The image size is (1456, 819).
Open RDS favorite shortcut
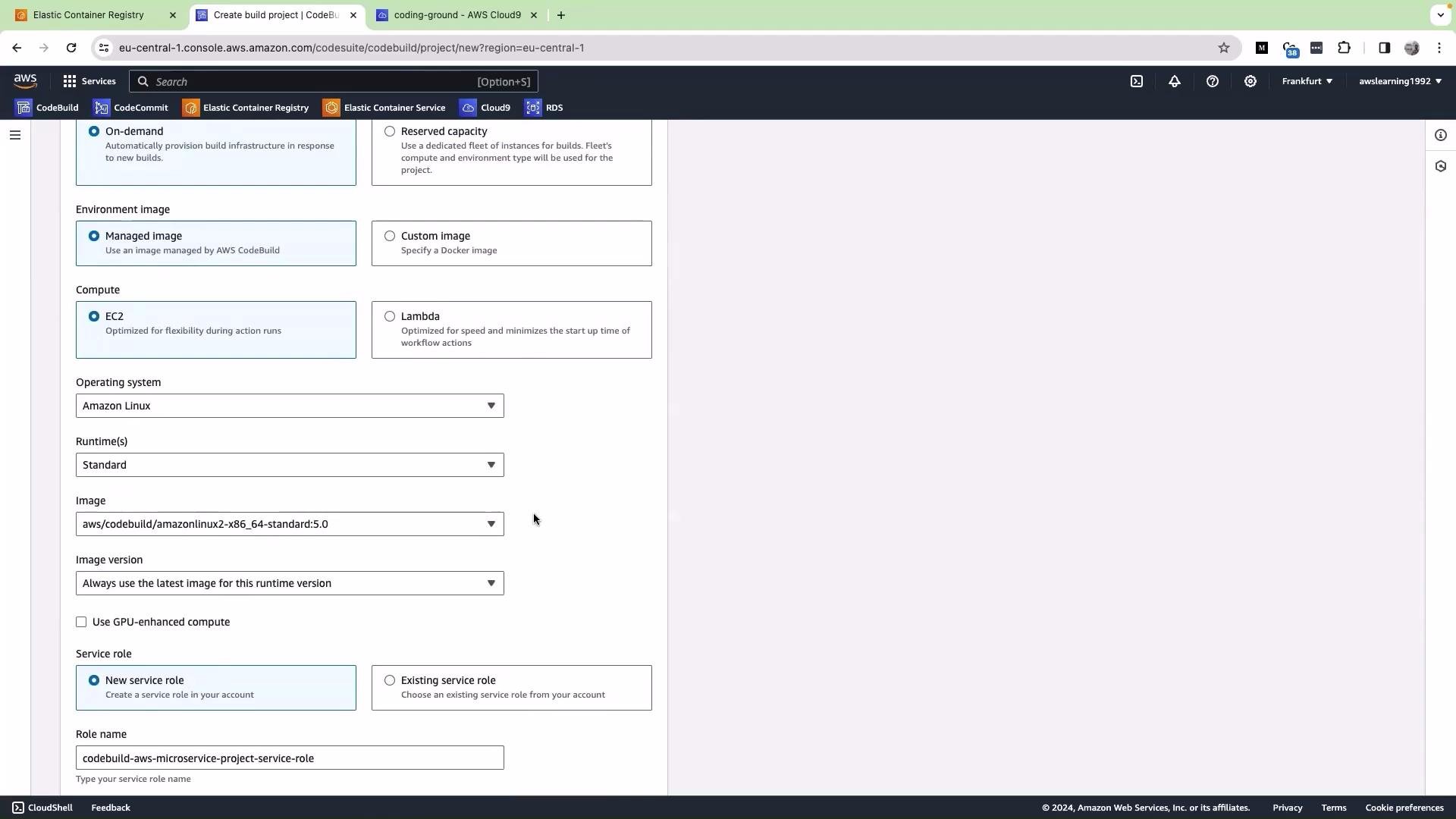(544, 108)
